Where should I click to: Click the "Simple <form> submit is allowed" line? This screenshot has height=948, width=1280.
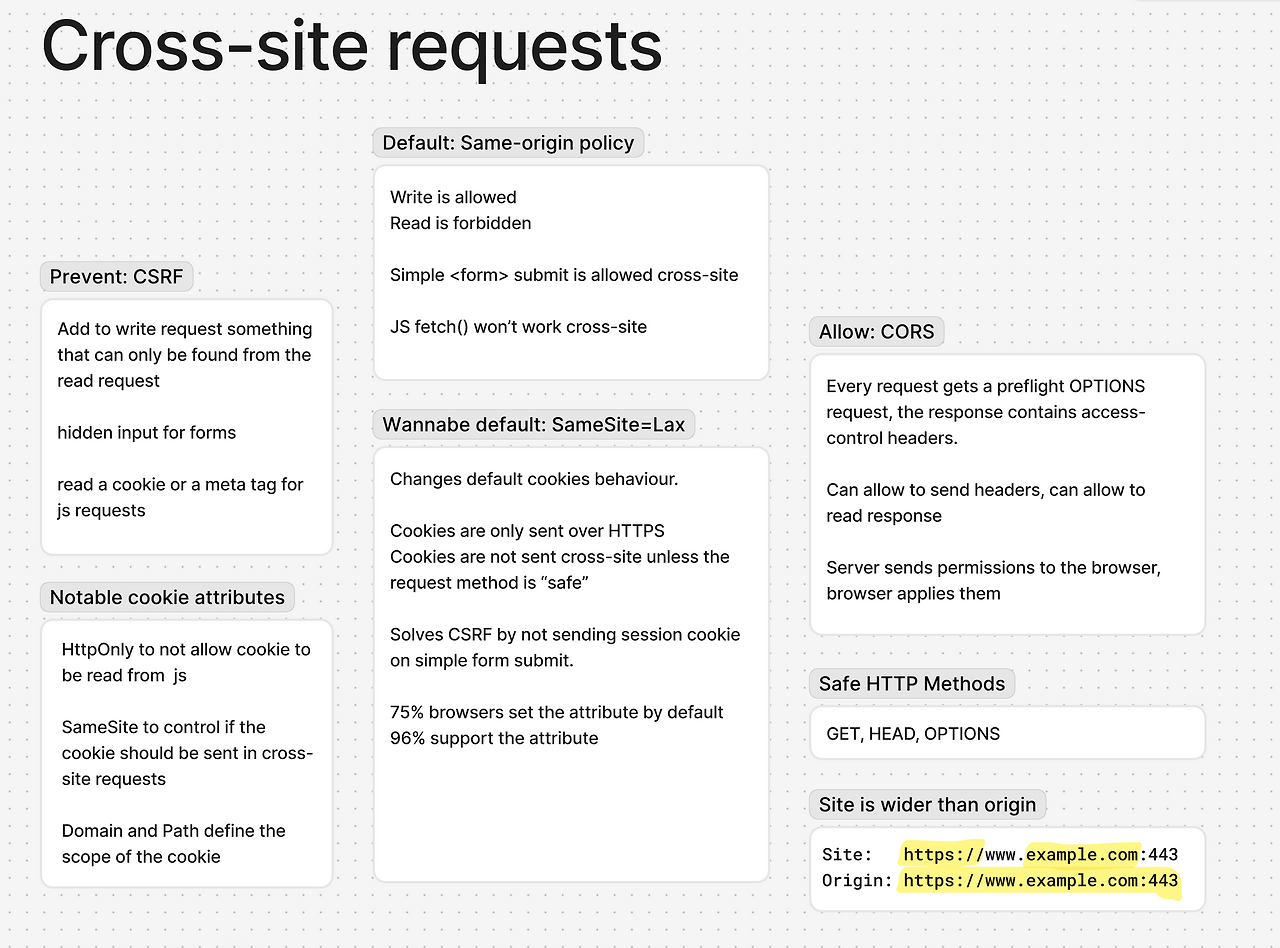(x=564, y=275)
